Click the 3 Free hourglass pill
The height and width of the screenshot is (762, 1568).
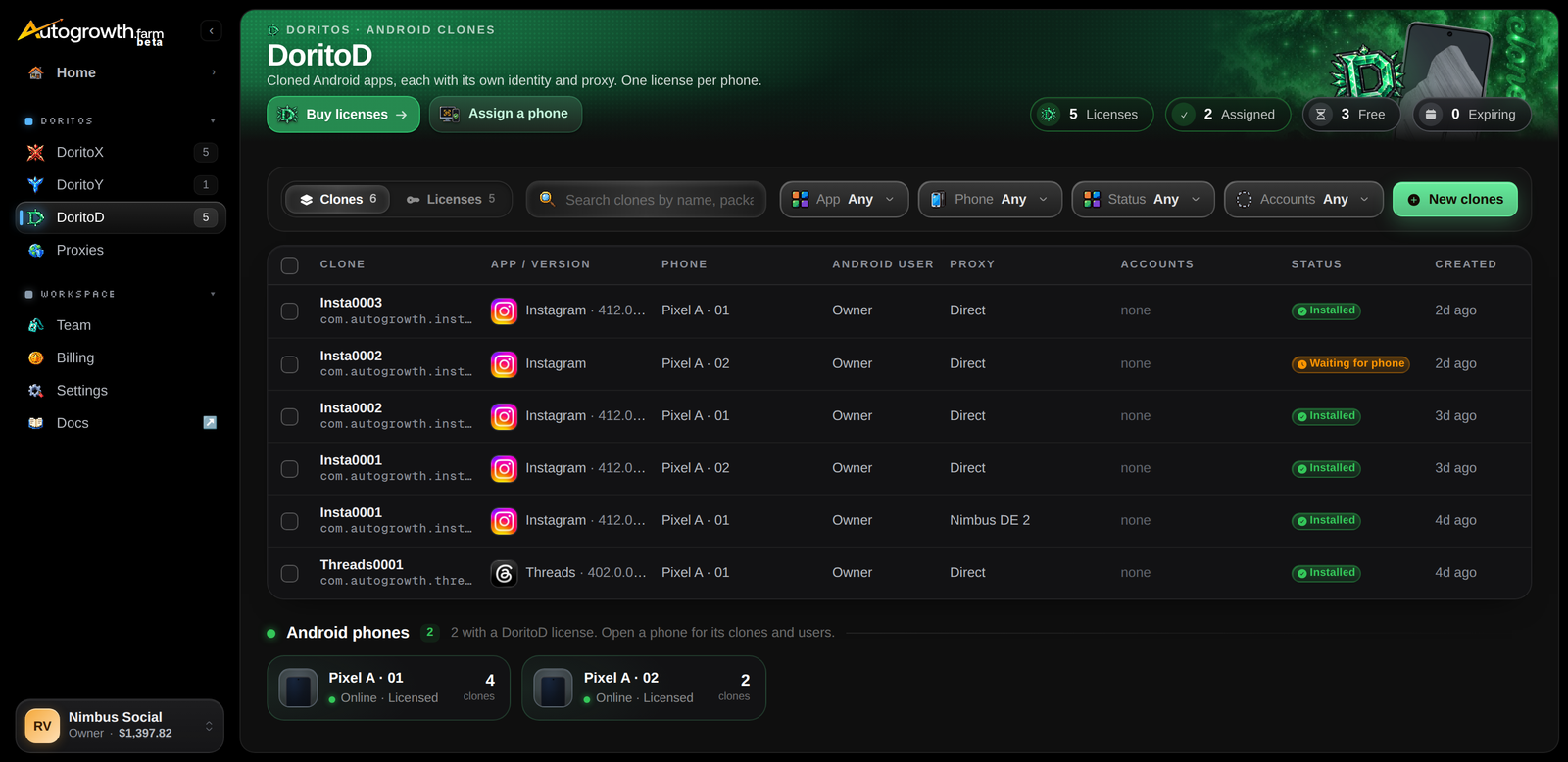tap(1351, 115)
